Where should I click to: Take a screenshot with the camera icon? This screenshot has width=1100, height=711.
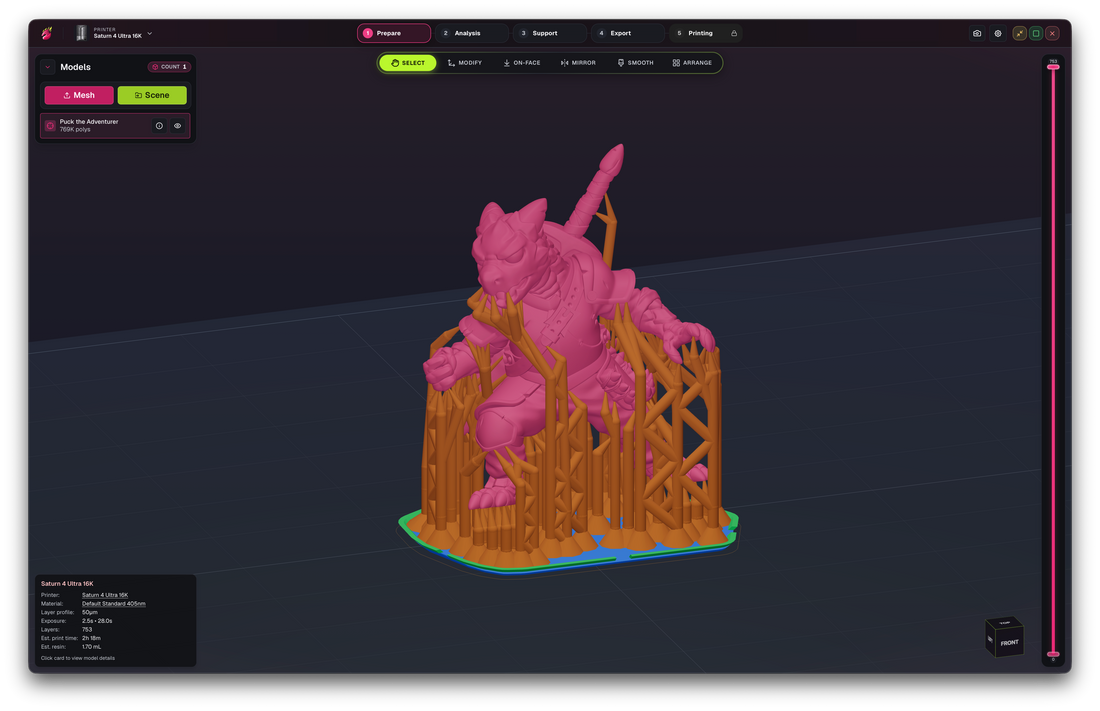(977, 33)
